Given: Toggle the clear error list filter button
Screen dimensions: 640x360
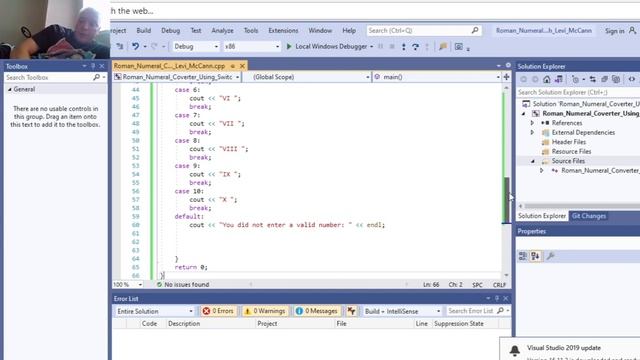Looking at the screenshot, I should click(351, 311).
